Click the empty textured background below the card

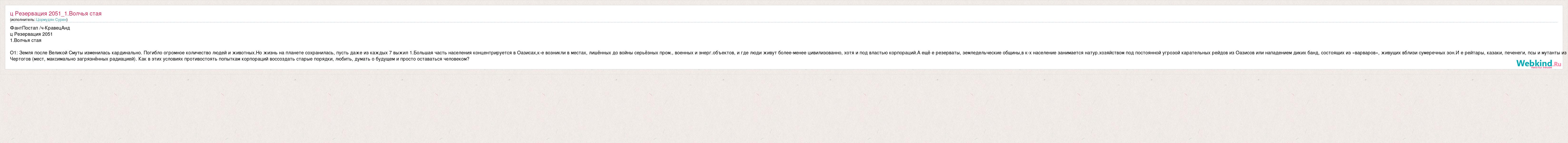pos(784,107)
